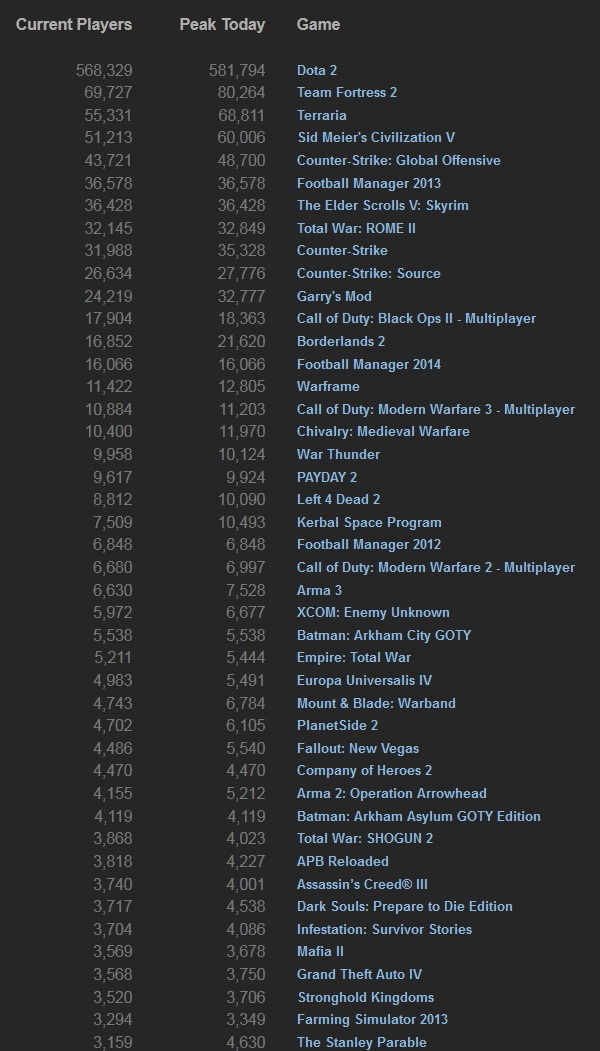
Task: Click Football Manager 2013 link
Action: point(368,183)
